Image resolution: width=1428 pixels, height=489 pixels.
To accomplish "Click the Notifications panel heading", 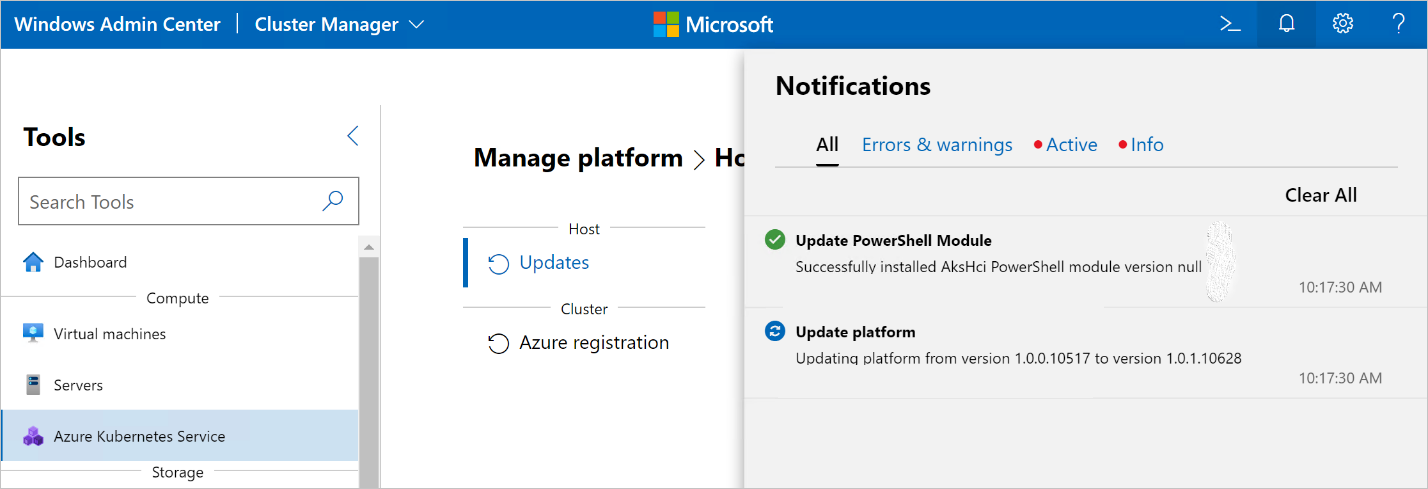I will 853,86.
